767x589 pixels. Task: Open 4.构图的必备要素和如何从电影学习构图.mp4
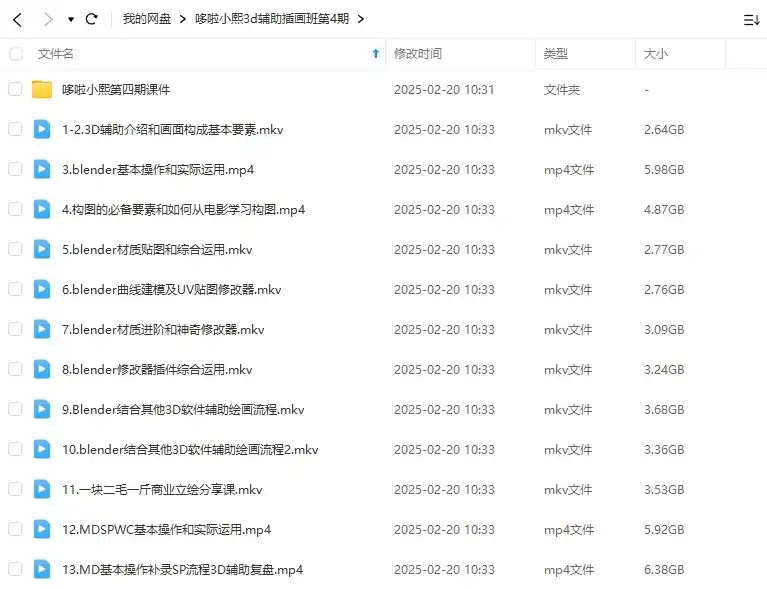(x=183, y=210)
